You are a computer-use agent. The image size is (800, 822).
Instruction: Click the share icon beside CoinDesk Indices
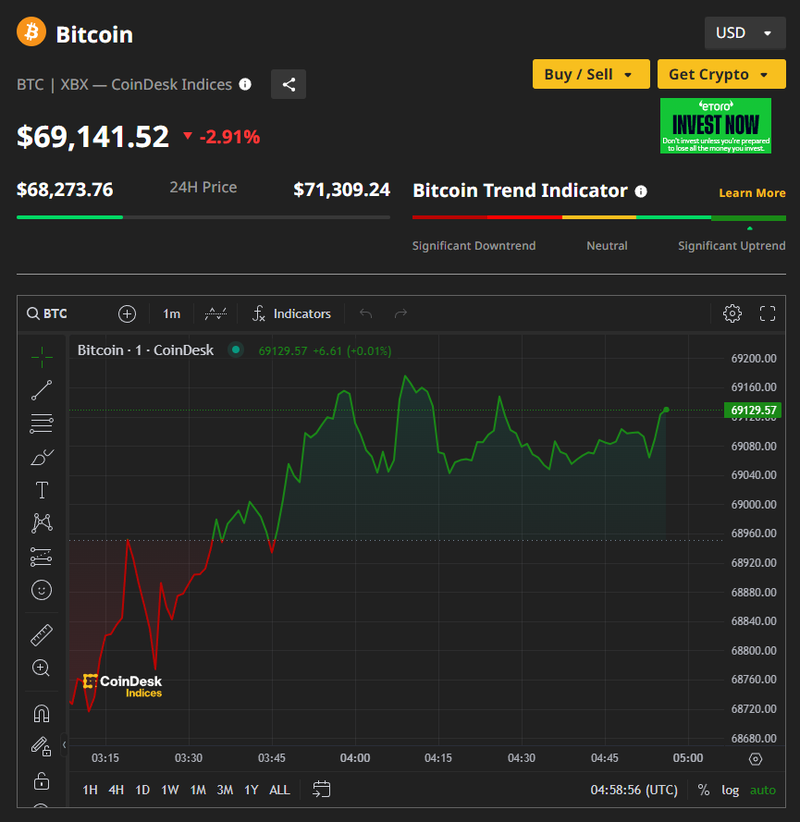tap(288, 85)
